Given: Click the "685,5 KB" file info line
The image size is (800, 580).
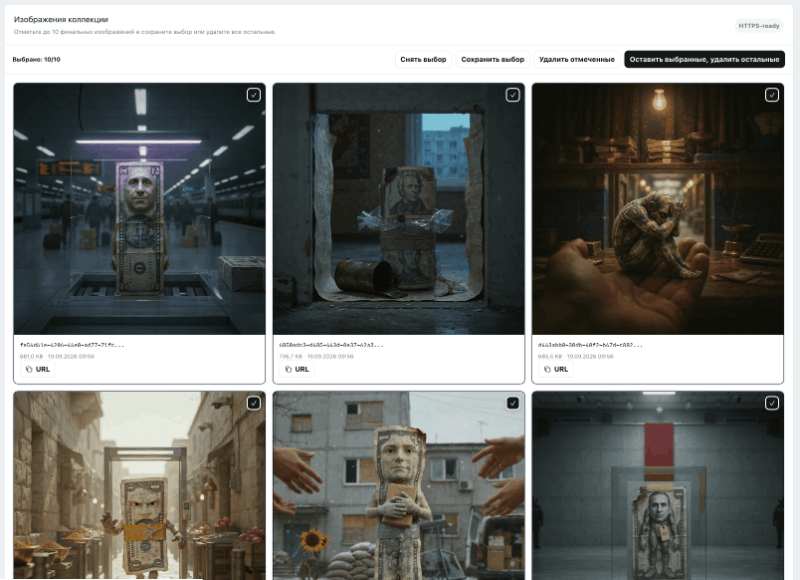Looking at the screenshot, I should pyautogui.click(x=576, y=357).
